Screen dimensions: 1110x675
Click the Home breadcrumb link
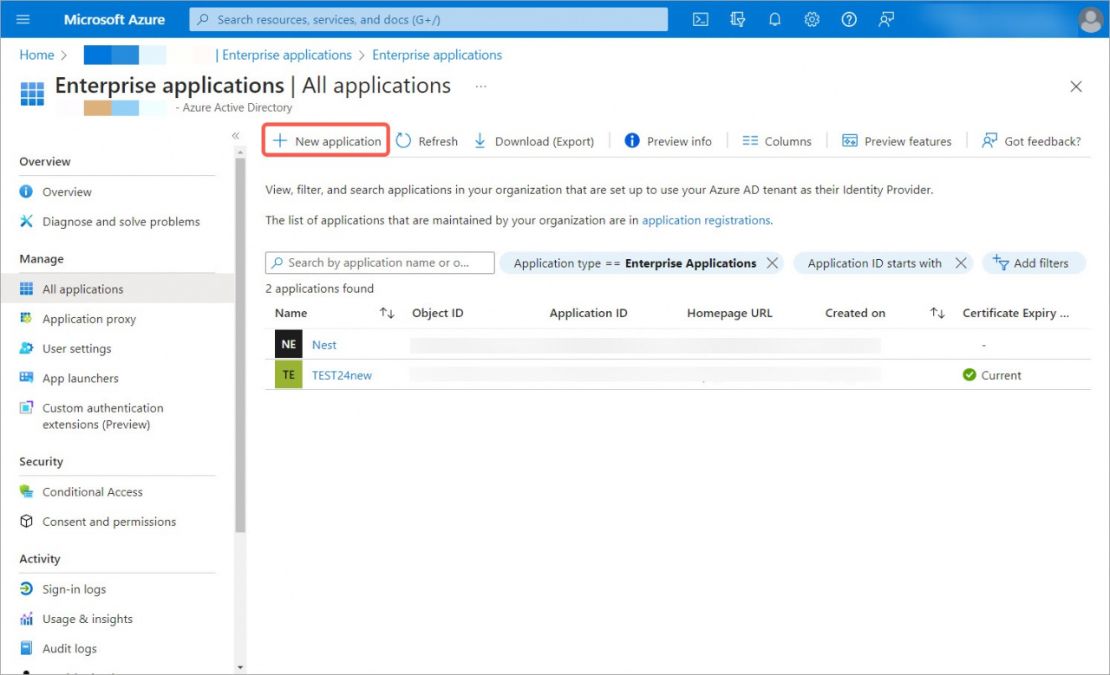click(37, 54)
